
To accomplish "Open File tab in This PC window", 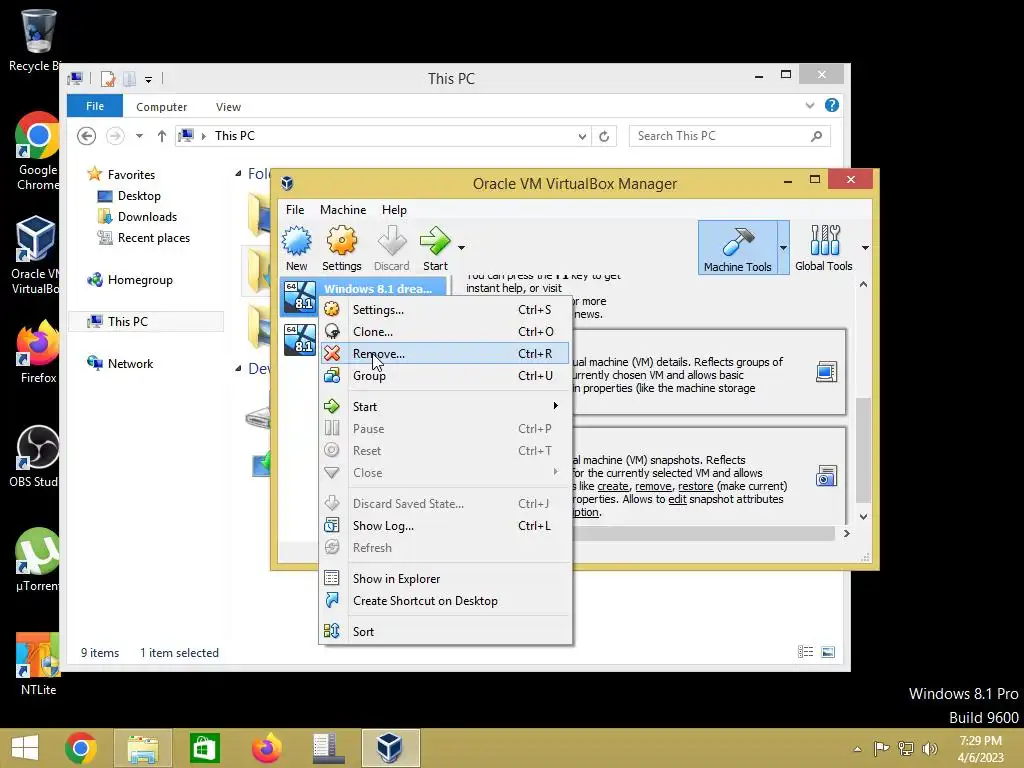I will click(x=95, y=106).
